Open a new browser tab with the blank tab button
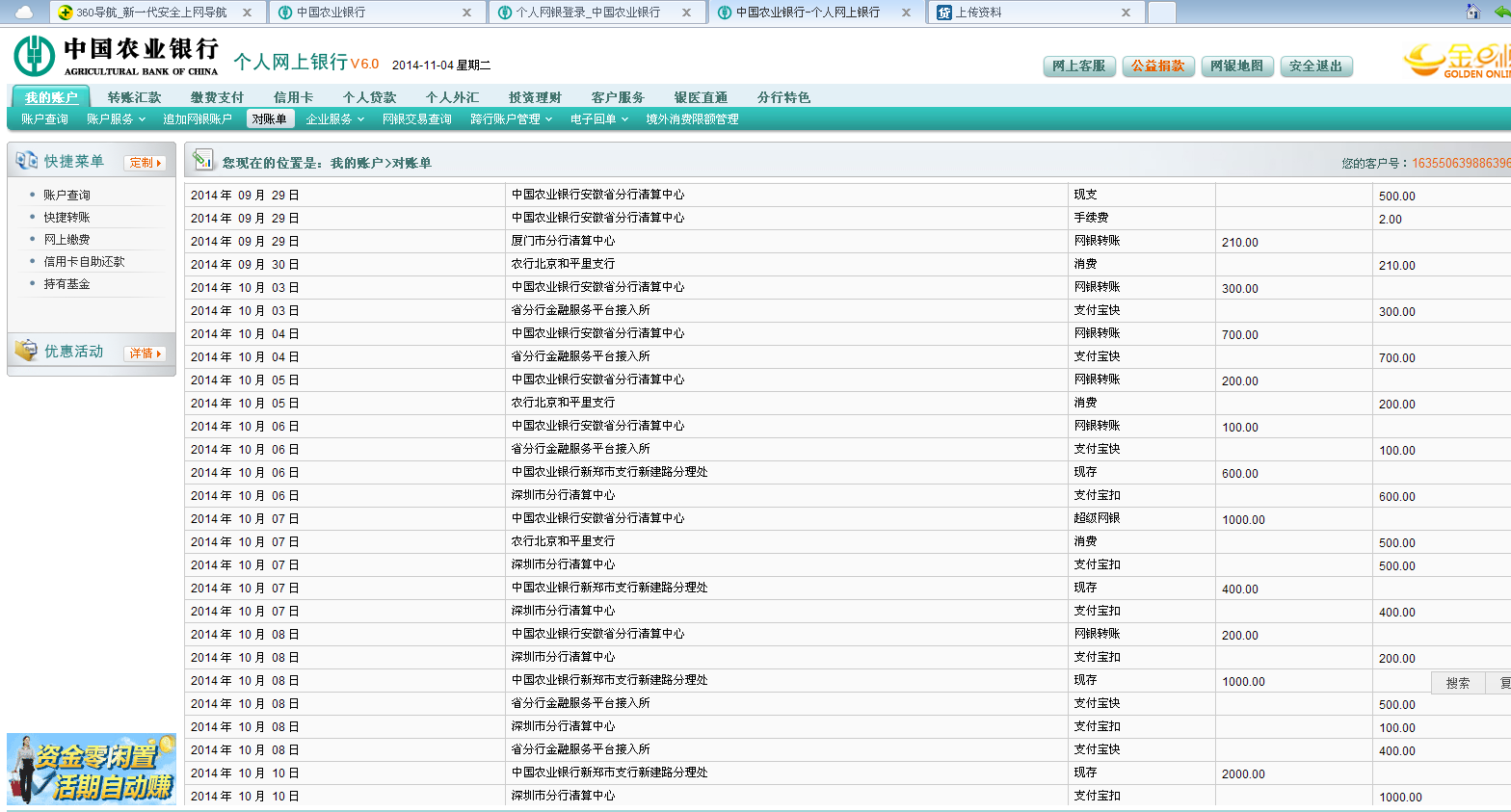 pyautogui.click(x=1161, y=13)
